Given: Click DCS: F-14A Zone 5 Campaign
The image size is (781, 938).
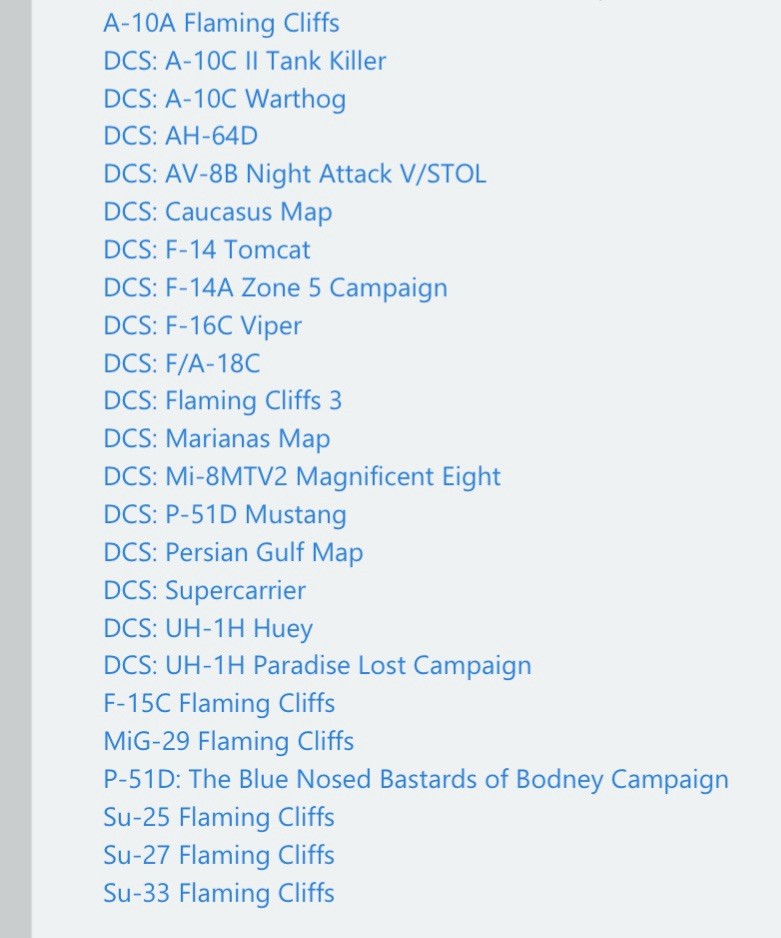Looking at the screenshot, I should pyautogui.click(x=275, y=288).
